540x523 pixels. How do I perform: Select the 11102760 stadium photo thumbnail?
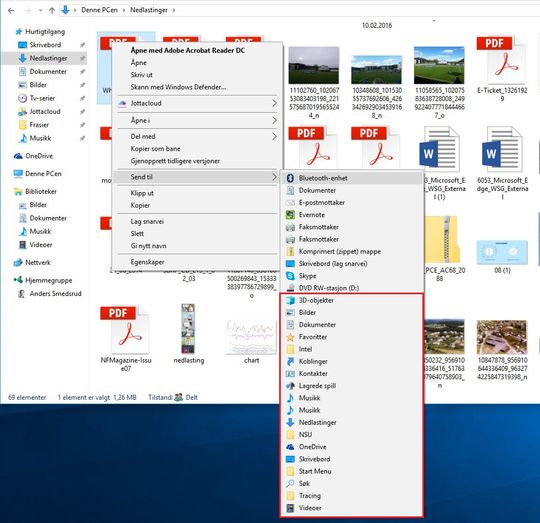[314, 65]
